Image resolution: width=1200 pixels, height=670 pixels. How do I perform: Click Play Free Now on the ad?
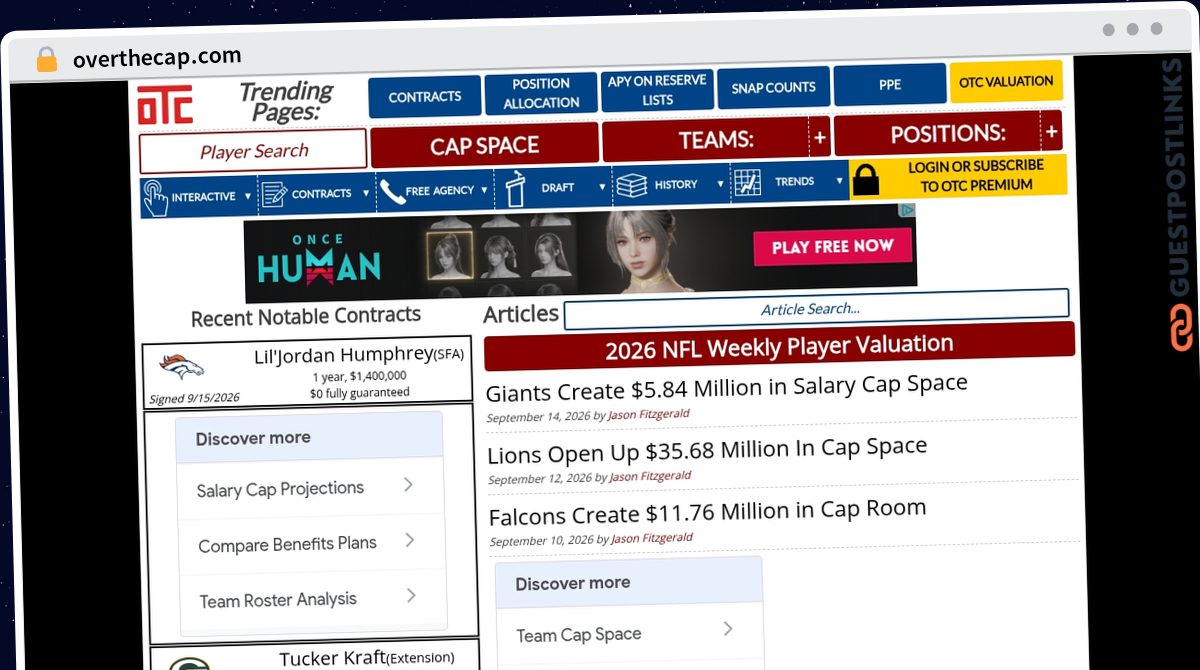pyautogui.click(x=832, y=246)
